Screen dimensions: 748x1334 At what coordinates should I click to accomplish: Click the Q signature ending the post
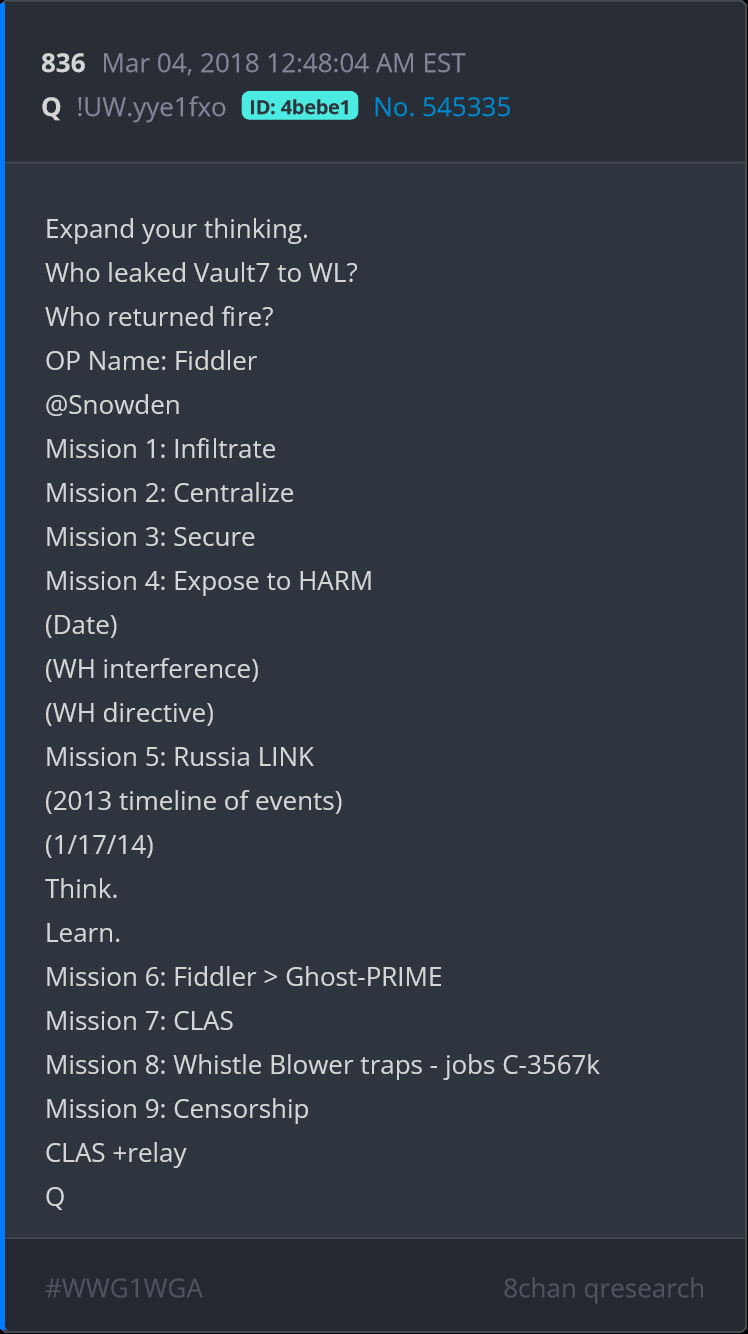(x=55, y=1197)
